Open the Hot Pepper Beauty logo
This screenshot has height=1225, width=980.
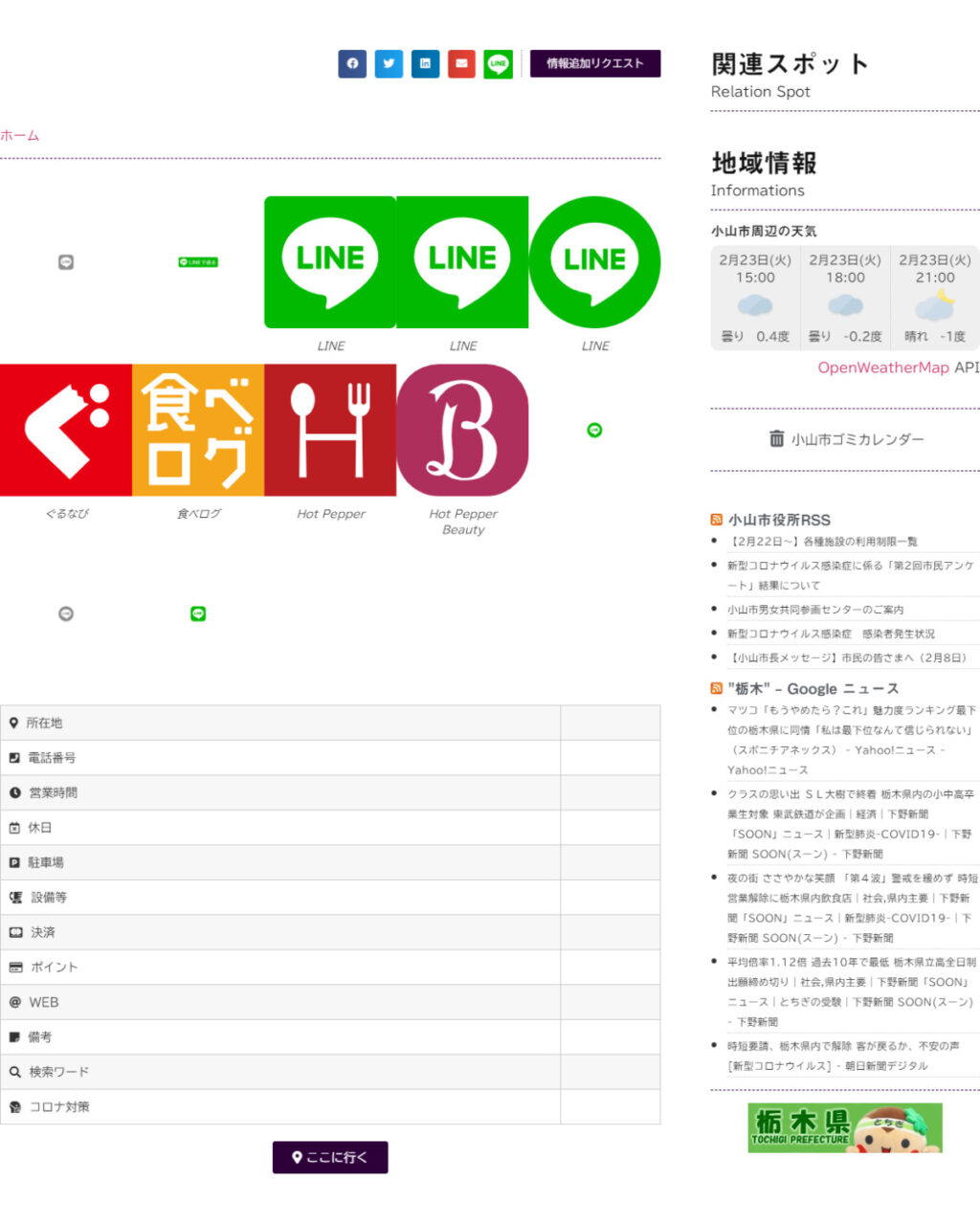[x=462, y=430]
